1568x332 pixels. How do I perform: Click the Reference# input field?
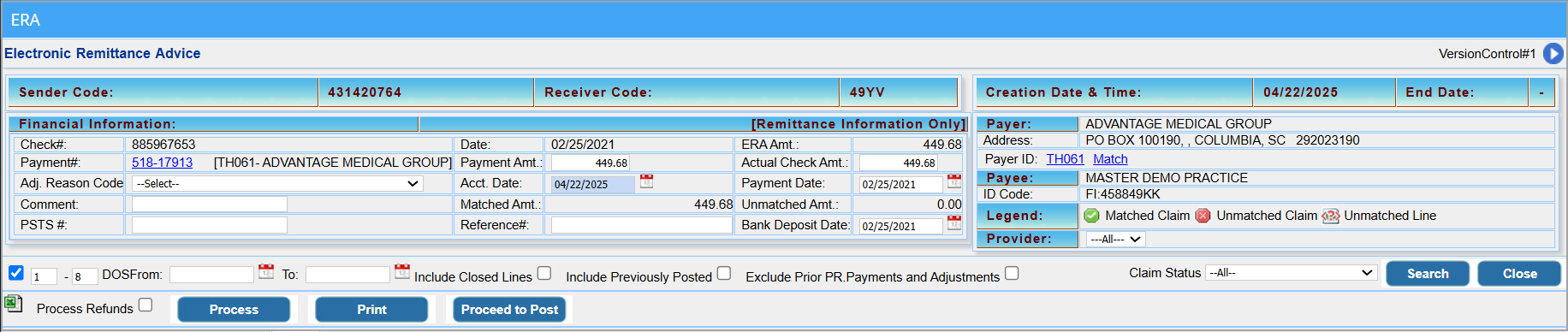642,225
